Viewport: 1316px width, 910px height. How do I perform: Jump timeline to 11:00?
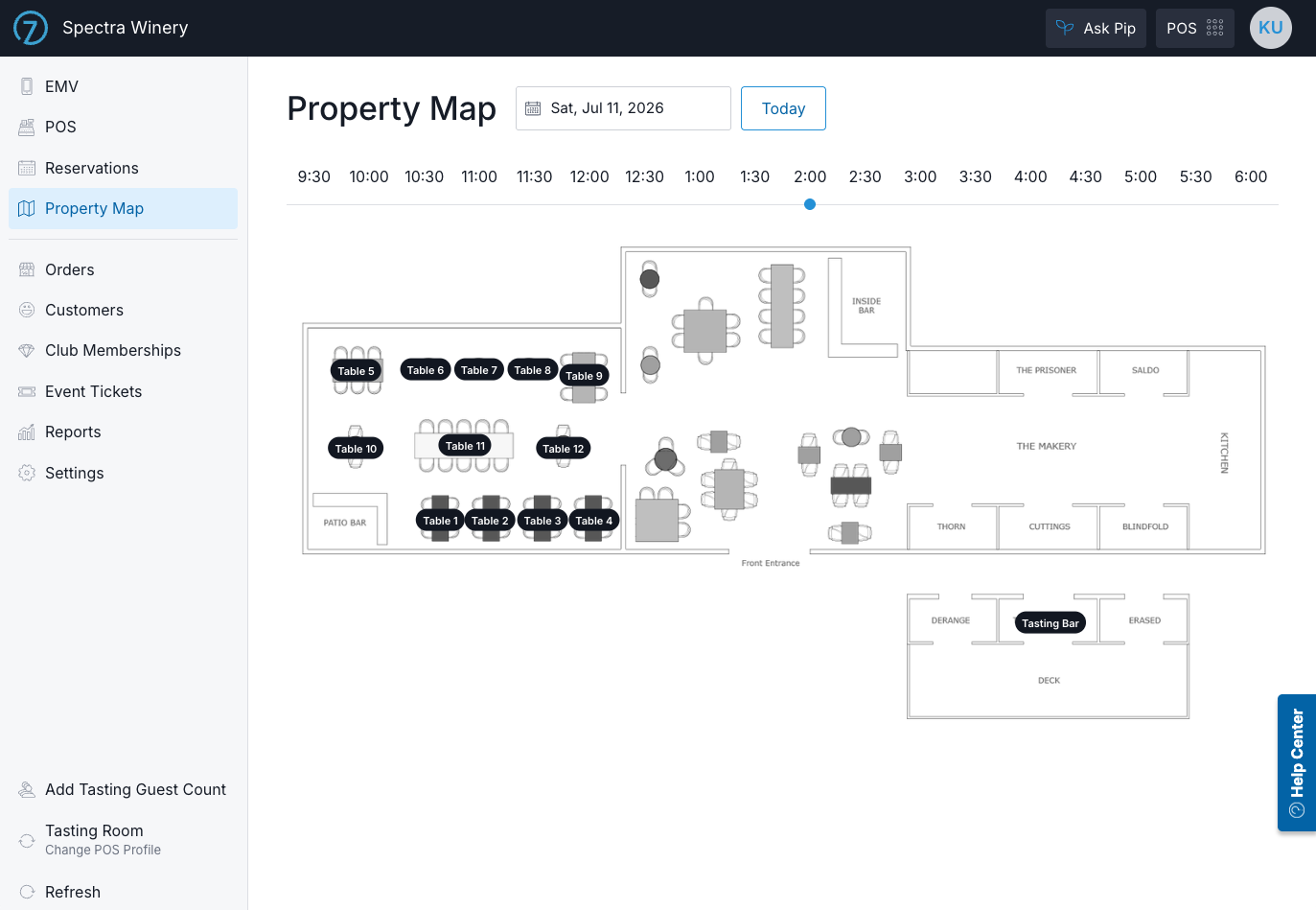point(479,176)
